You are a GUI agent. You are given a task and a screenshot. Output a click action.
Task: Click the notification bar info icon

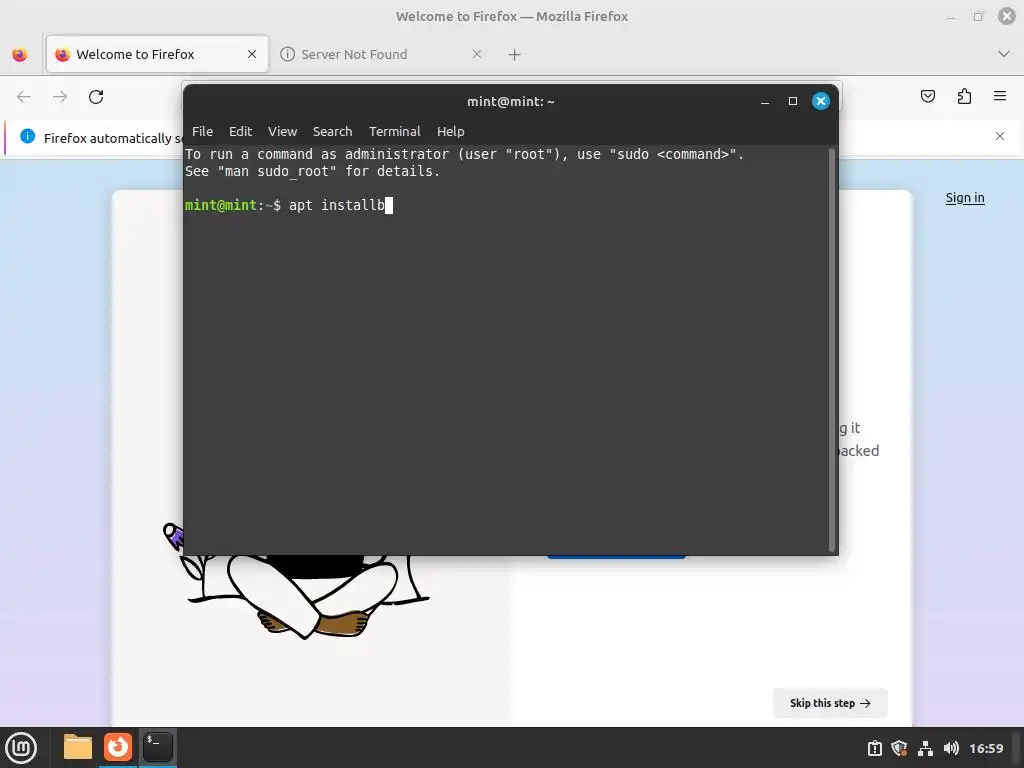point(27,136)
